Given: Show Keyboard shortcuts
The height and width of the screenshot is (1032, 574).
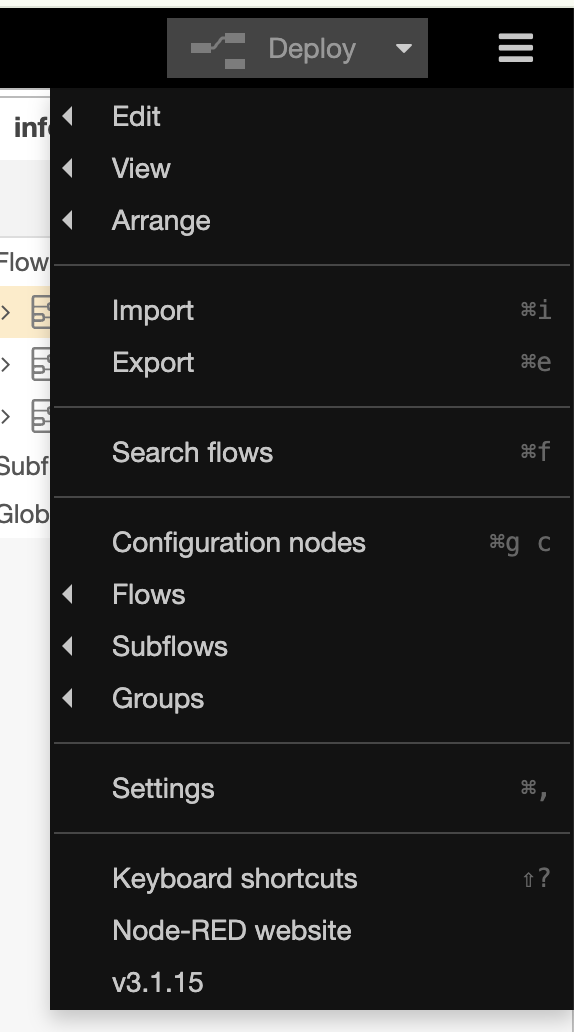Looking at the screenshot, I should (x=311, y=879).
